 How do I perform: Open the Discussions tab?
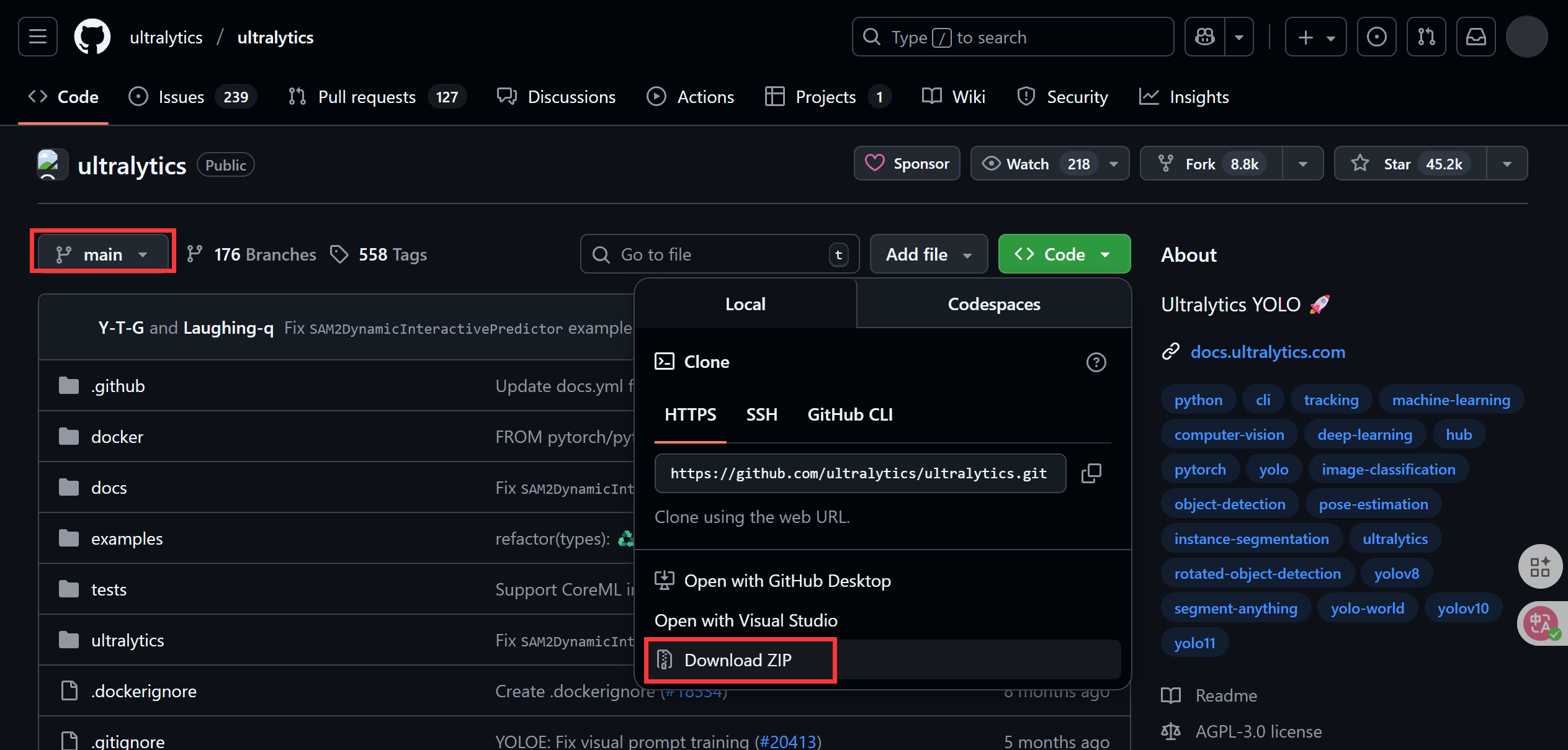click(557, 97)
